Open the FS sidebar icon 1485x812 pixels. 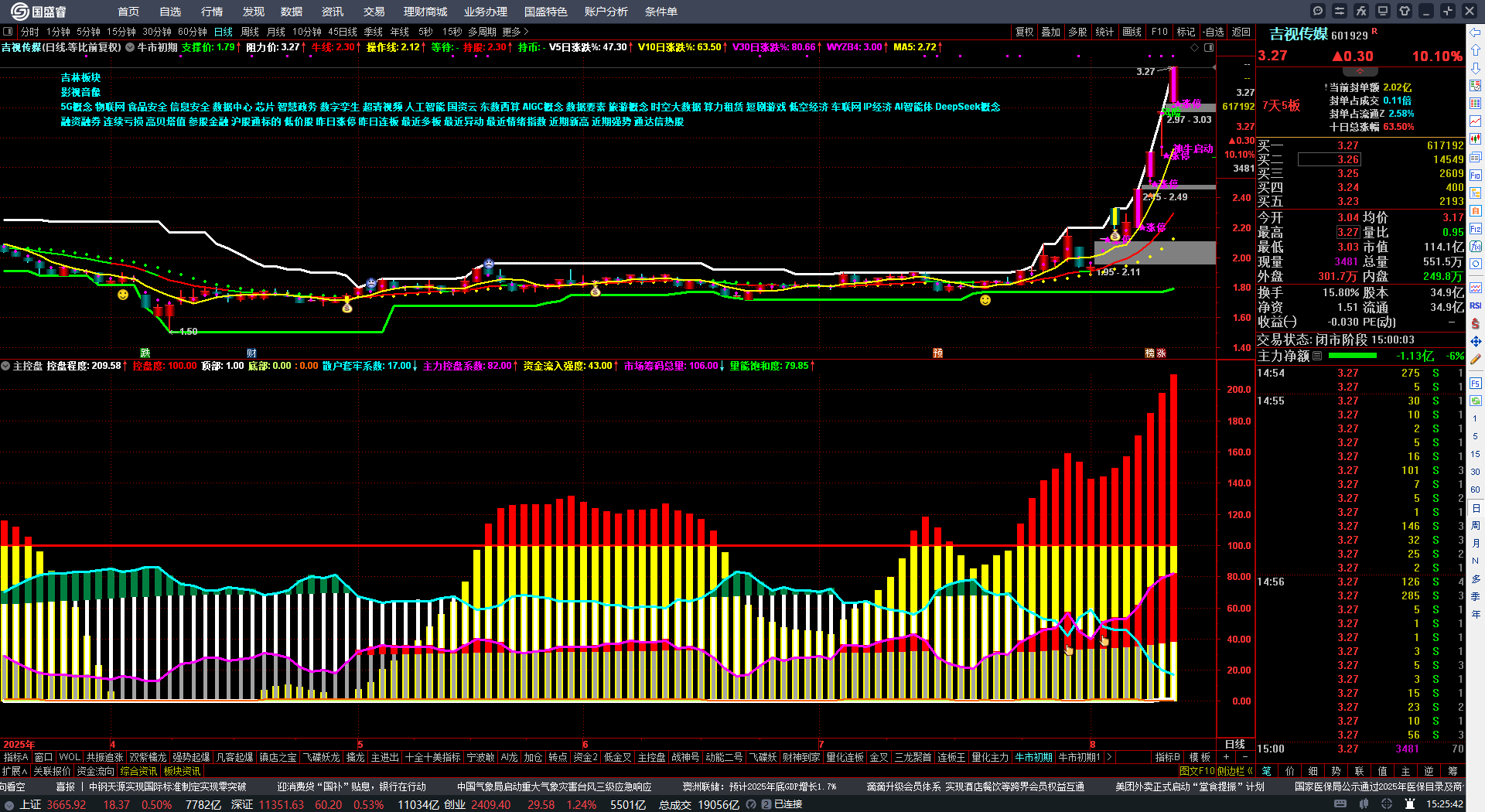point(1476,383)
